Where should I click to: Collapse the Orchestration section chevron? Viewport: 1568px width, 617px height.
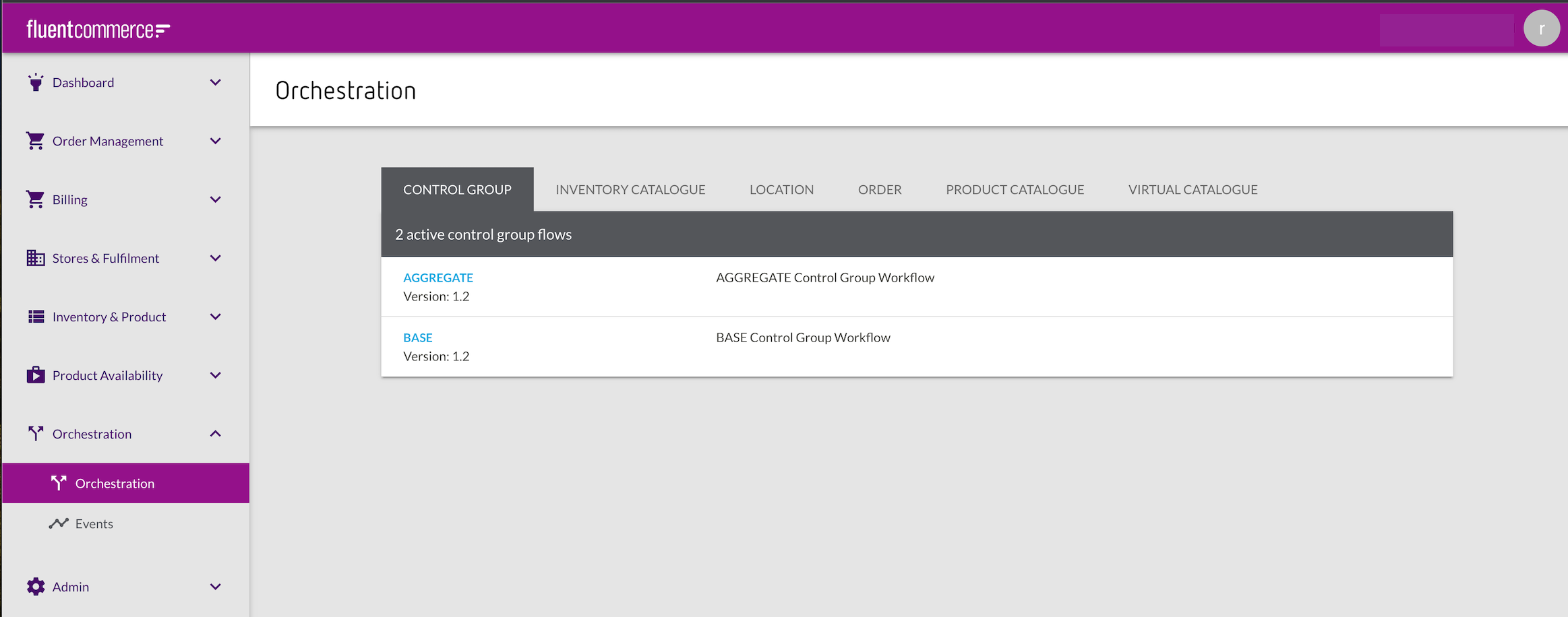tap(216, 434)
